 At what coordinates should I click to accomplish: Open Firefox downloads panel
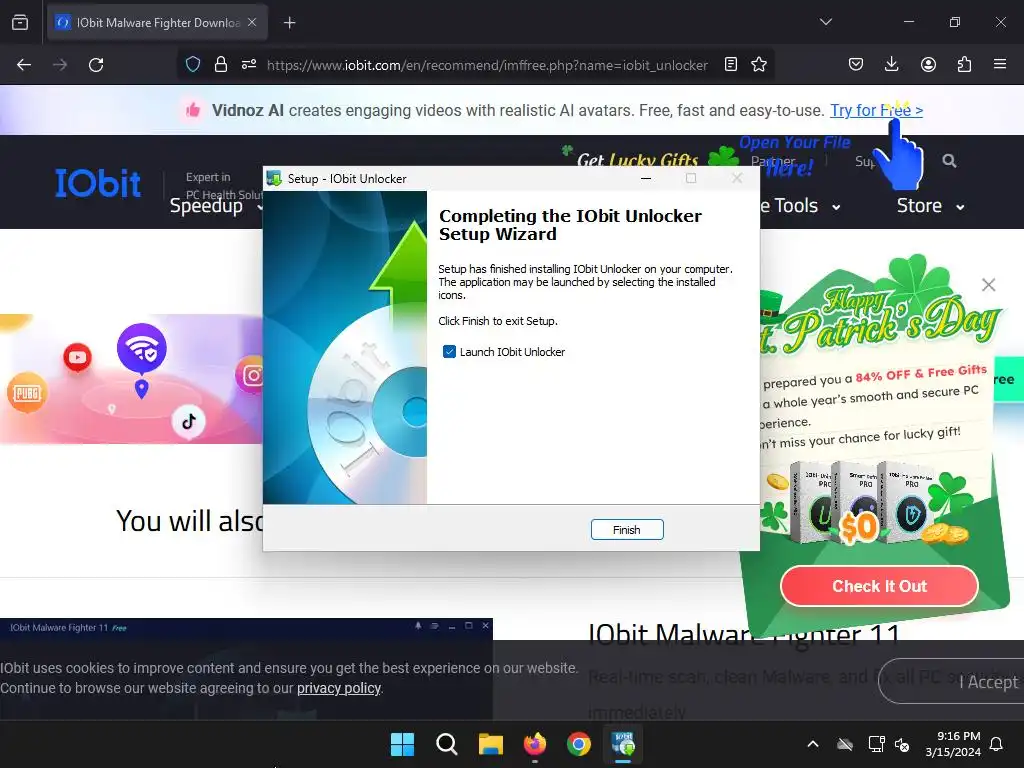pyautogui.click(x=891, y=65)
